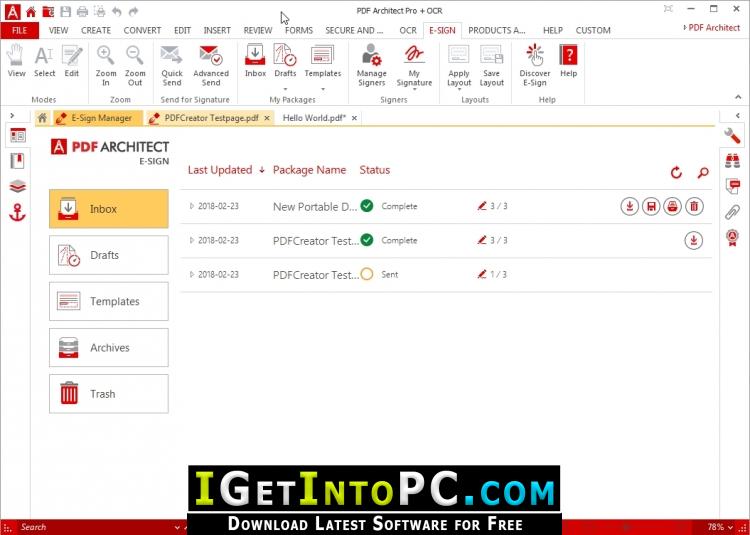Expand the left side panel arrow

12,116
